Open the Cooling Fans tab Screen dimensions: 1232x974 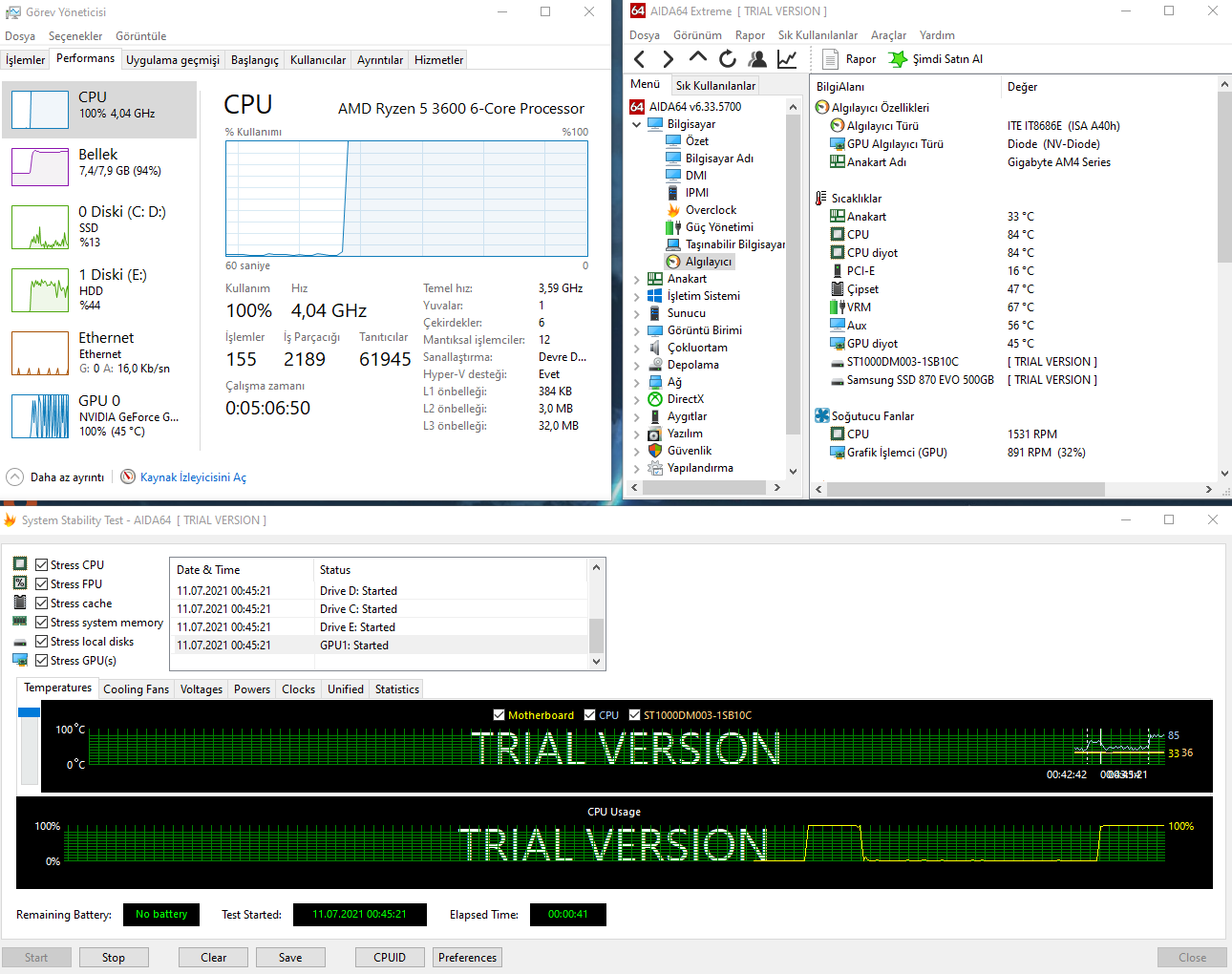tap(136, 689)
